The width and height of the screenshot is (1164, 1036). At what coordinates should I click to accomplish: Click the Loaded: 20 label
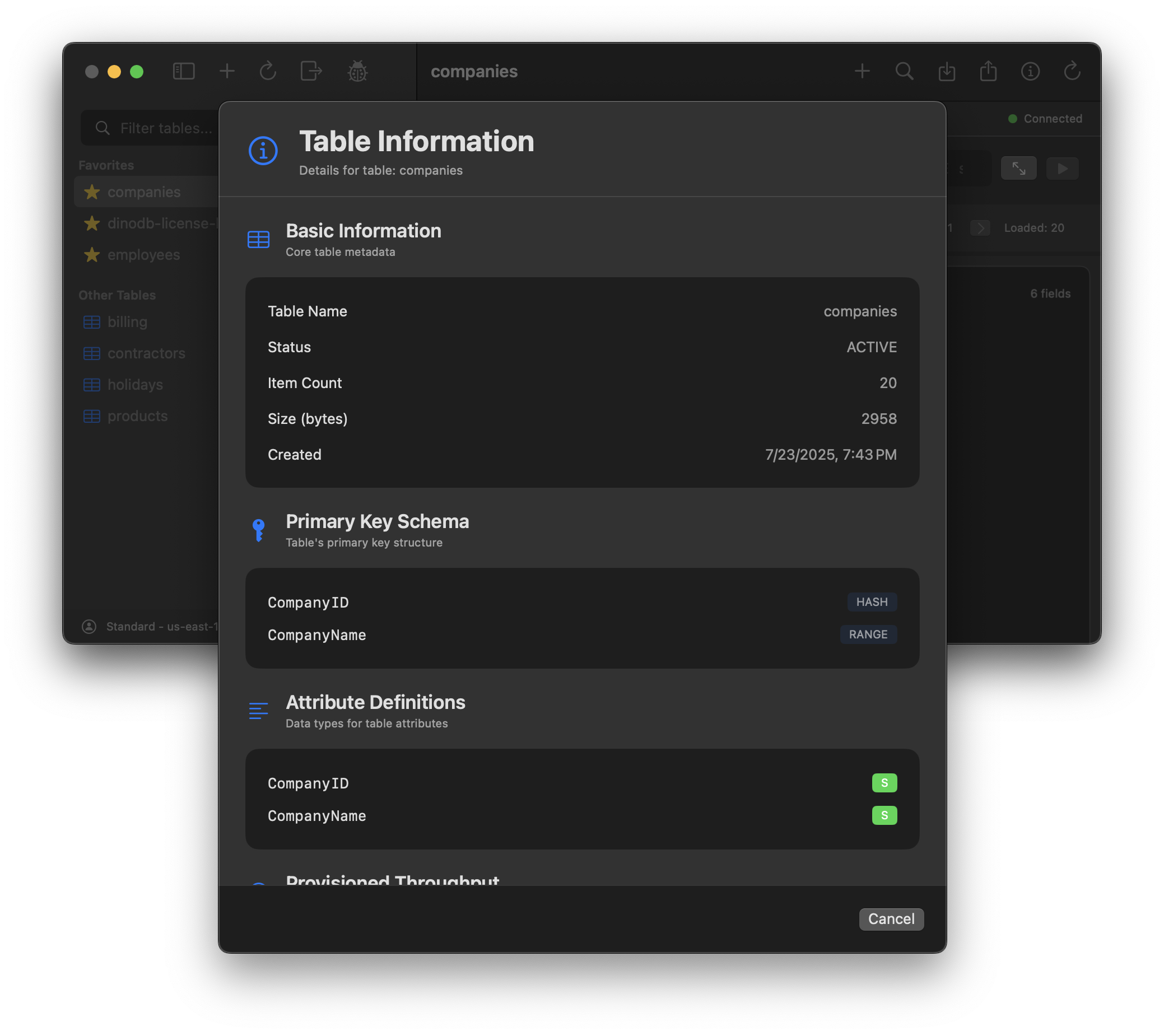click(x=1033, y=228)
